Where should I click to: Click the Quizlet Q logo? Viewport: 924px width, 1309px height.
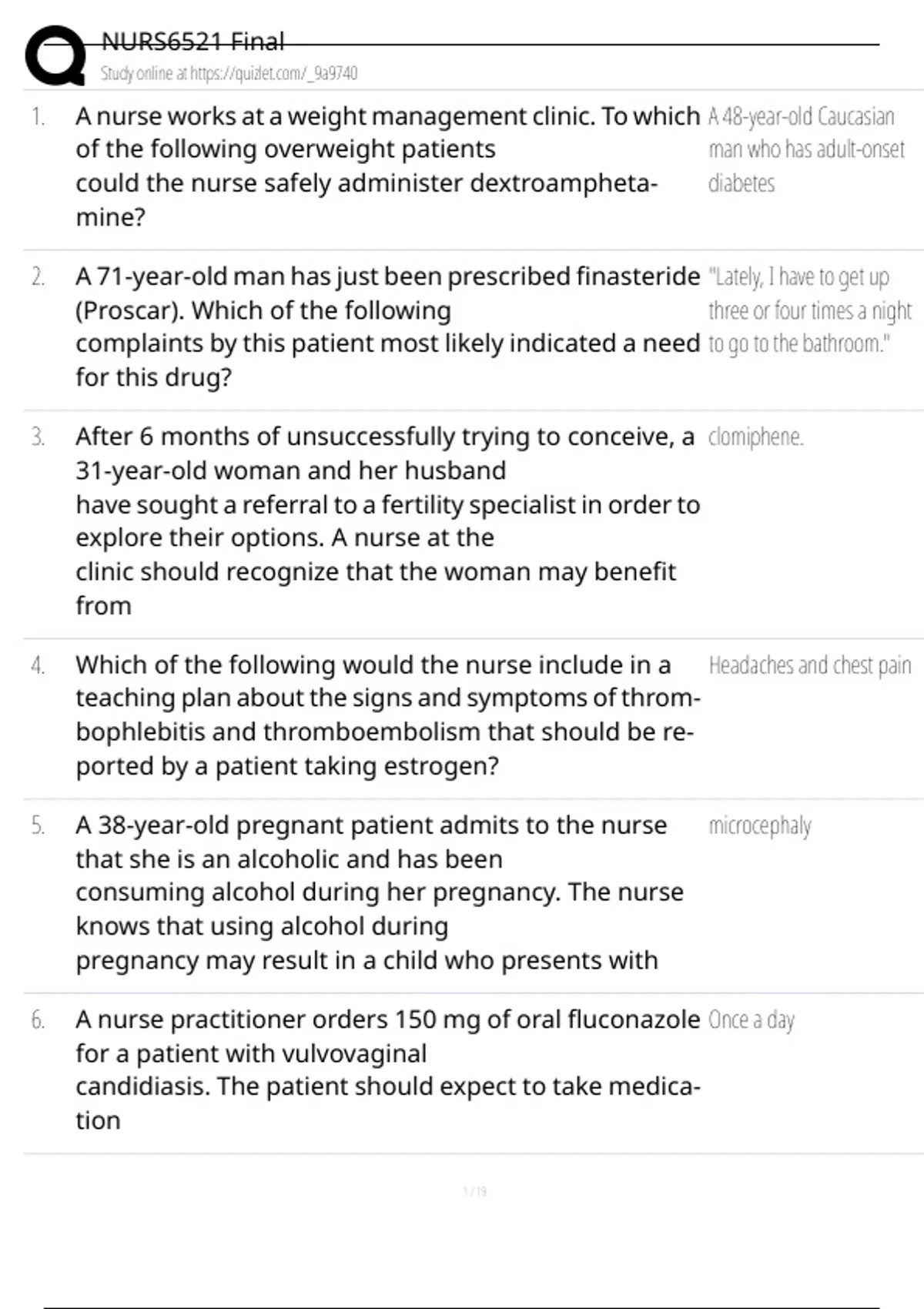pos(55,55)
